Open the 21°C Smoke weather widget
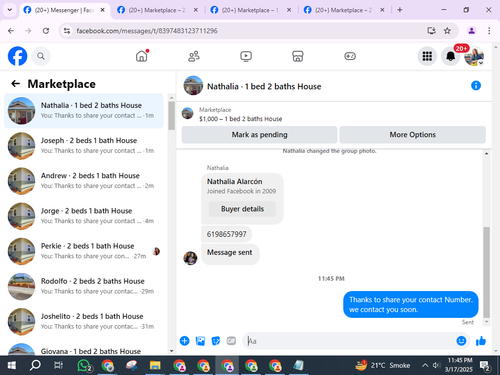Screen dimensions: 500x375 click(x=382, y=366)
